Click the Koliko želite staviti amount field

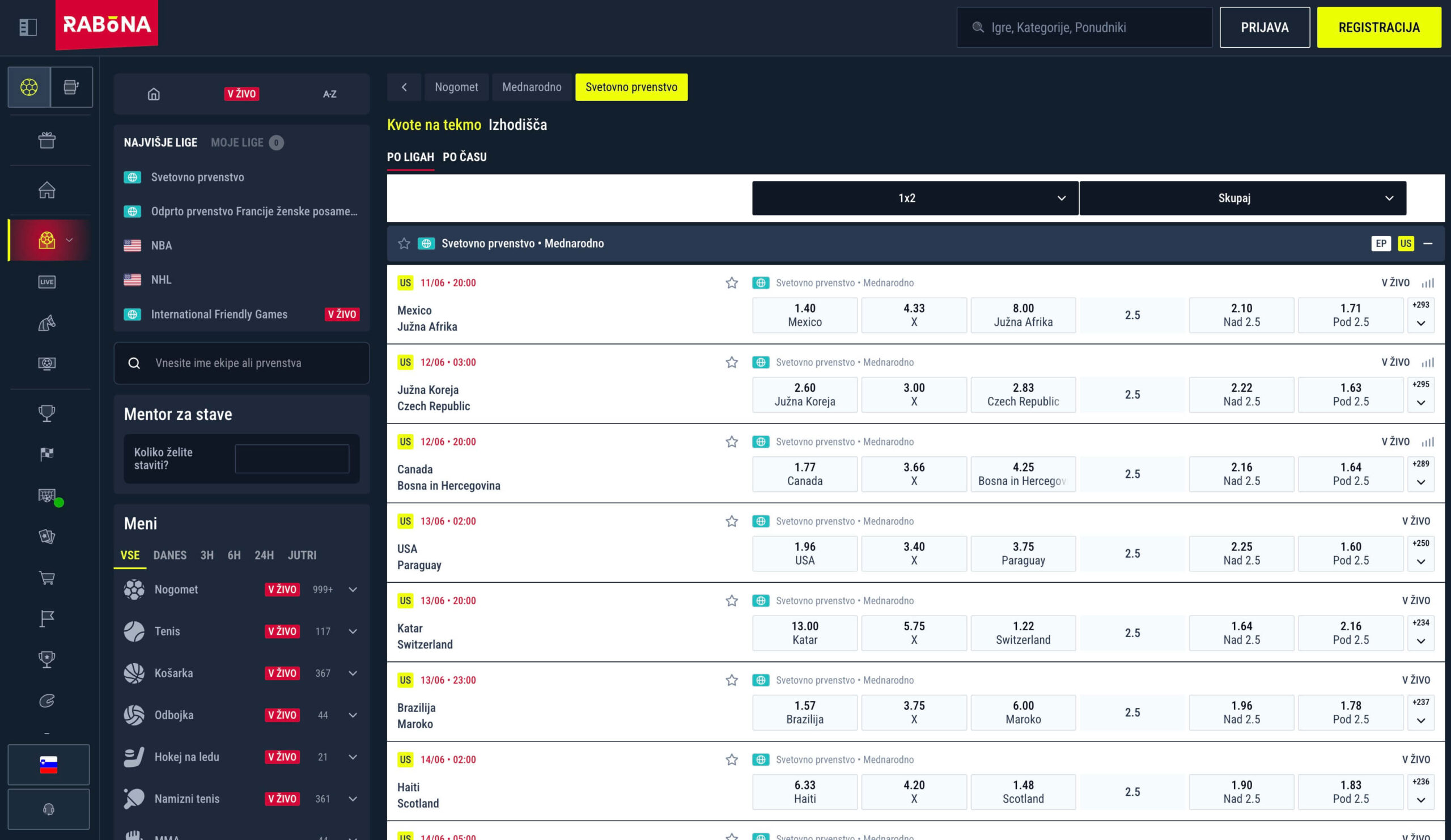pyautogui.click(x=292, y=459)
